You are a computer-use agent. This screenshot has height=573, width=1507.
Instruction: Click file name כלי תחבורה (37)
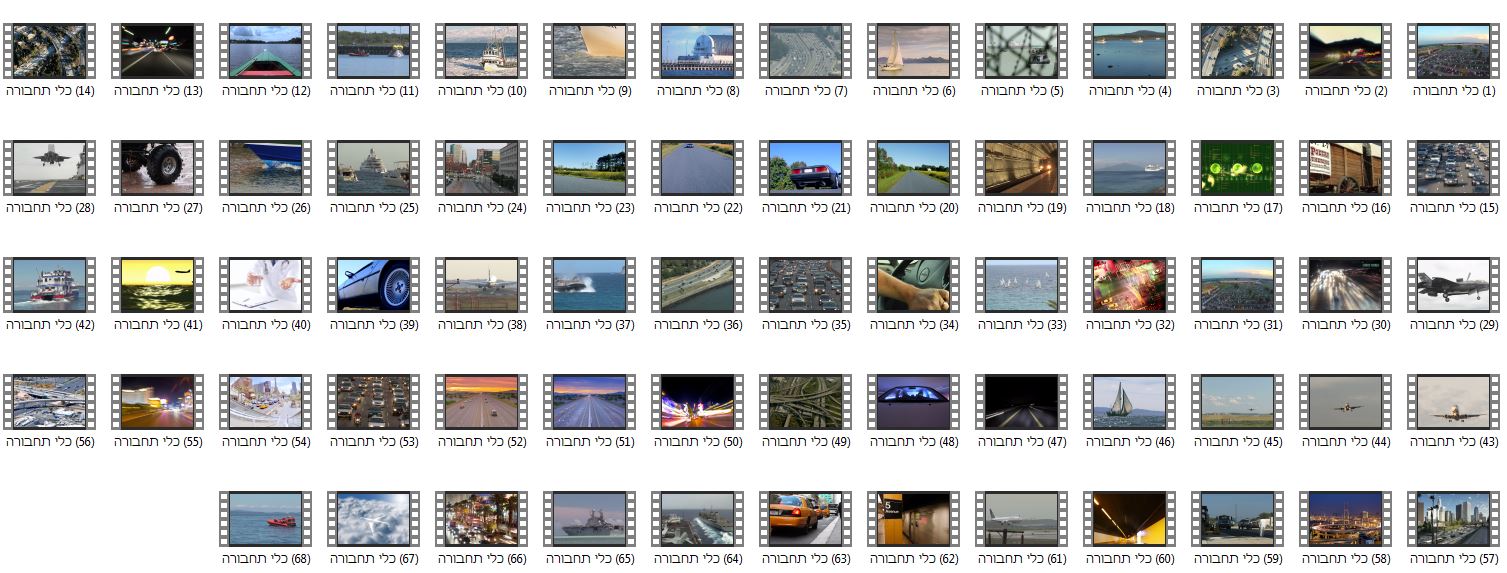(x=590, y=325)
